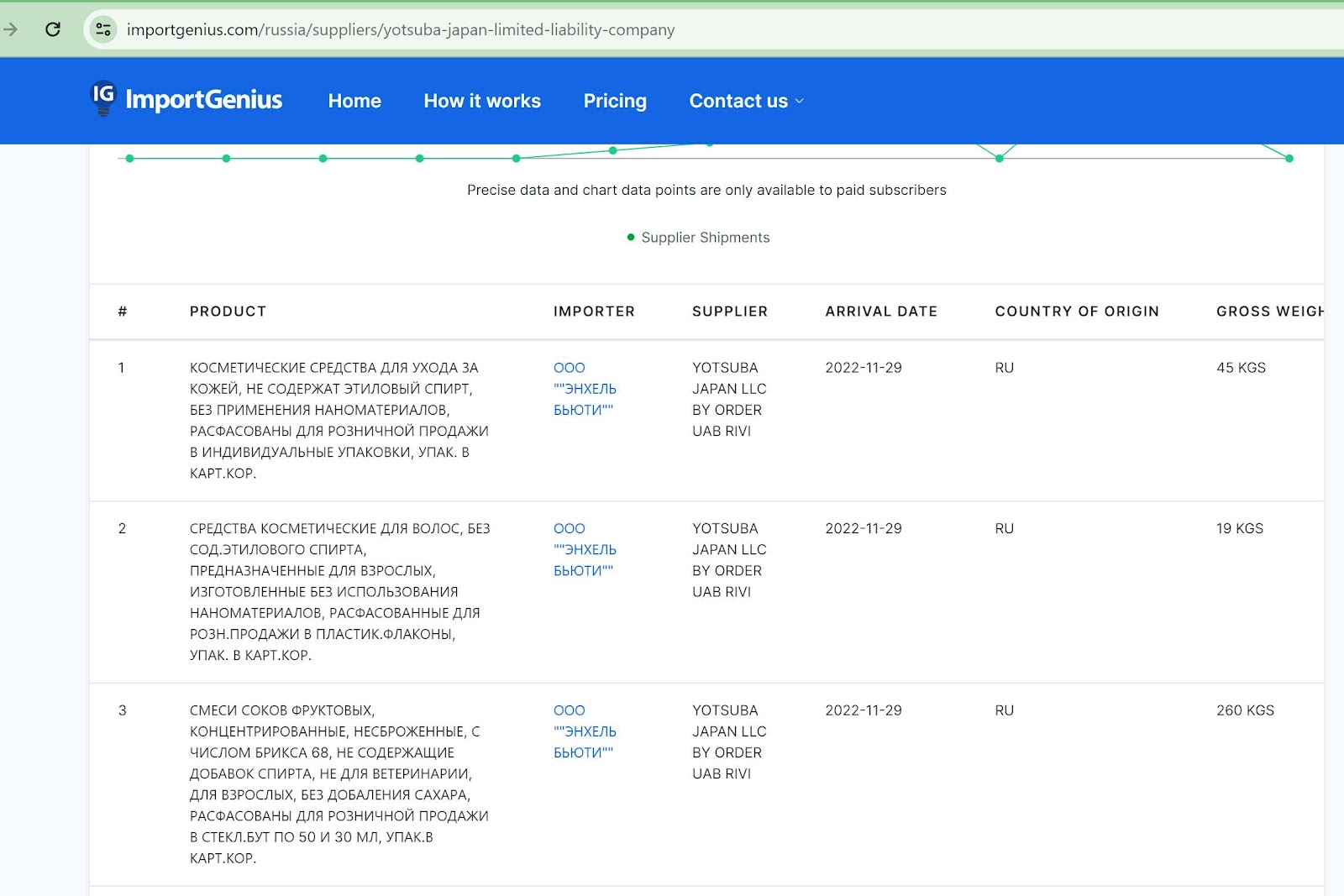Open the Pricing page
The width and height of the screenshot is (1344, 896).
[x=615, y=101]
